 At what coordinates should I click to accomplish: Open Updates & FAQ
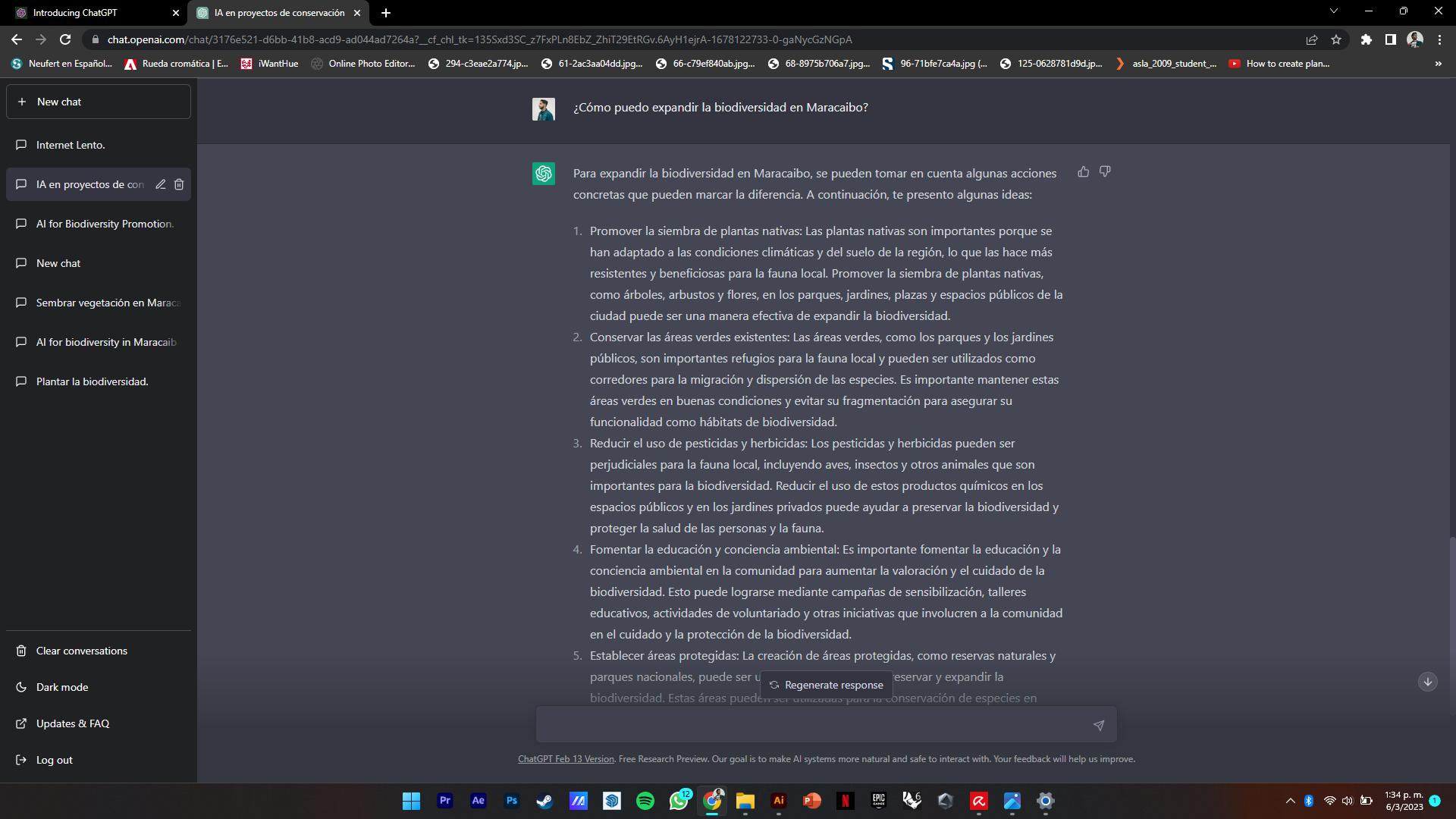click(99, 723)
